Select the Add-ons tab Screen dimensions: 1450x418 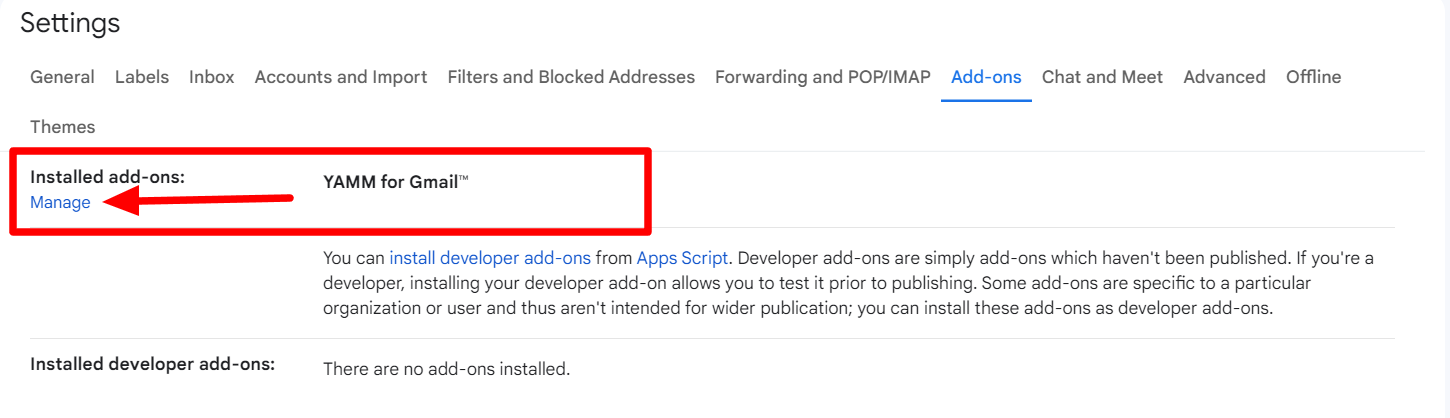(986, 77)
